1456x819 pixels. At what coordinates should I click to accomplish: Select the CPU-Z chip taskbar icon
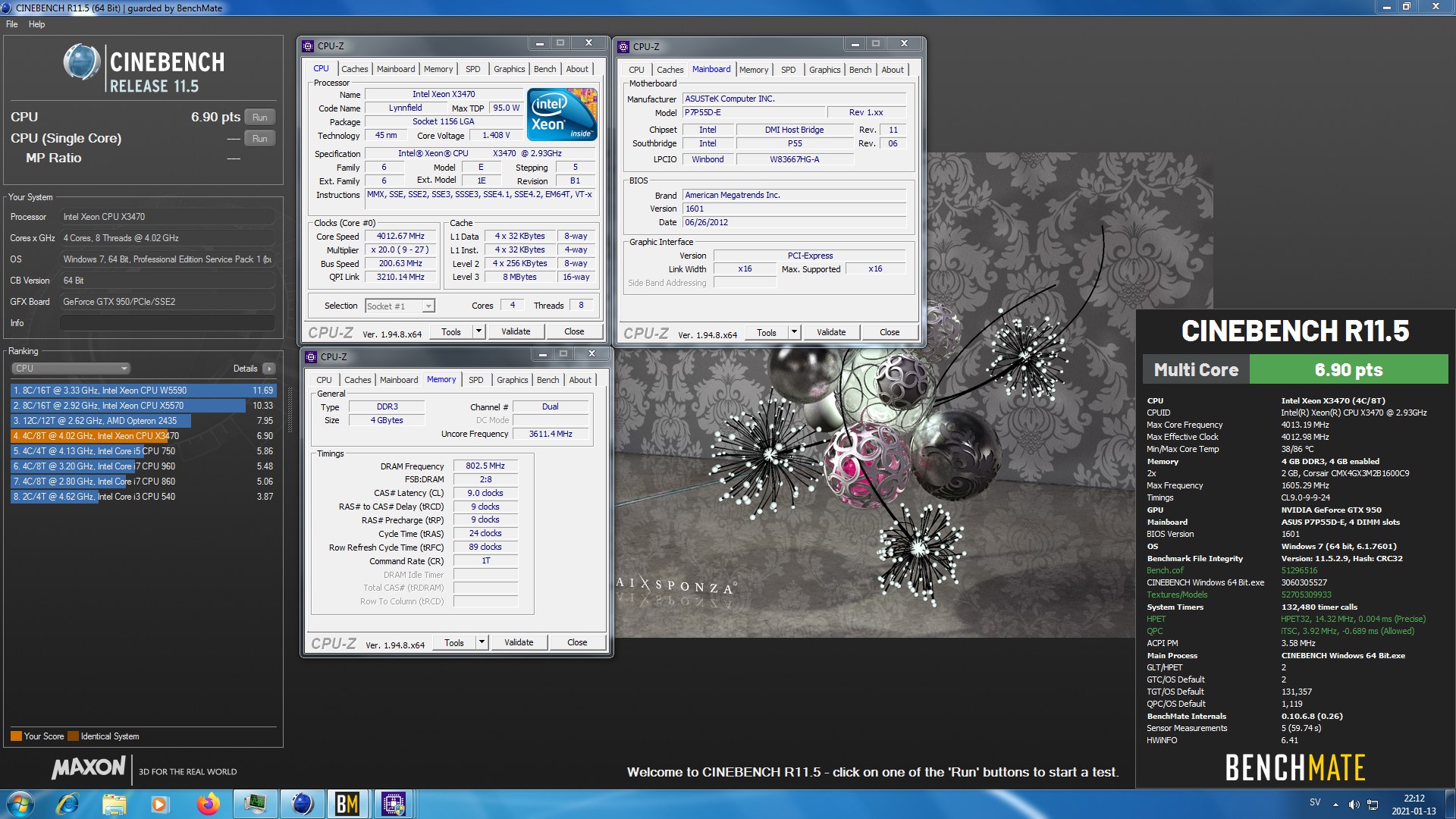click(x=394, y=804)
